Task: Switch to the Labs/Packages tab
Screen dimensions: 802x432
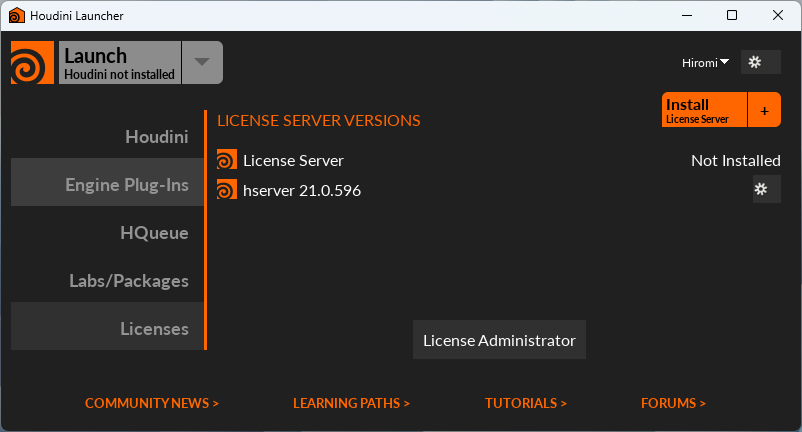Action: (107, 281)
